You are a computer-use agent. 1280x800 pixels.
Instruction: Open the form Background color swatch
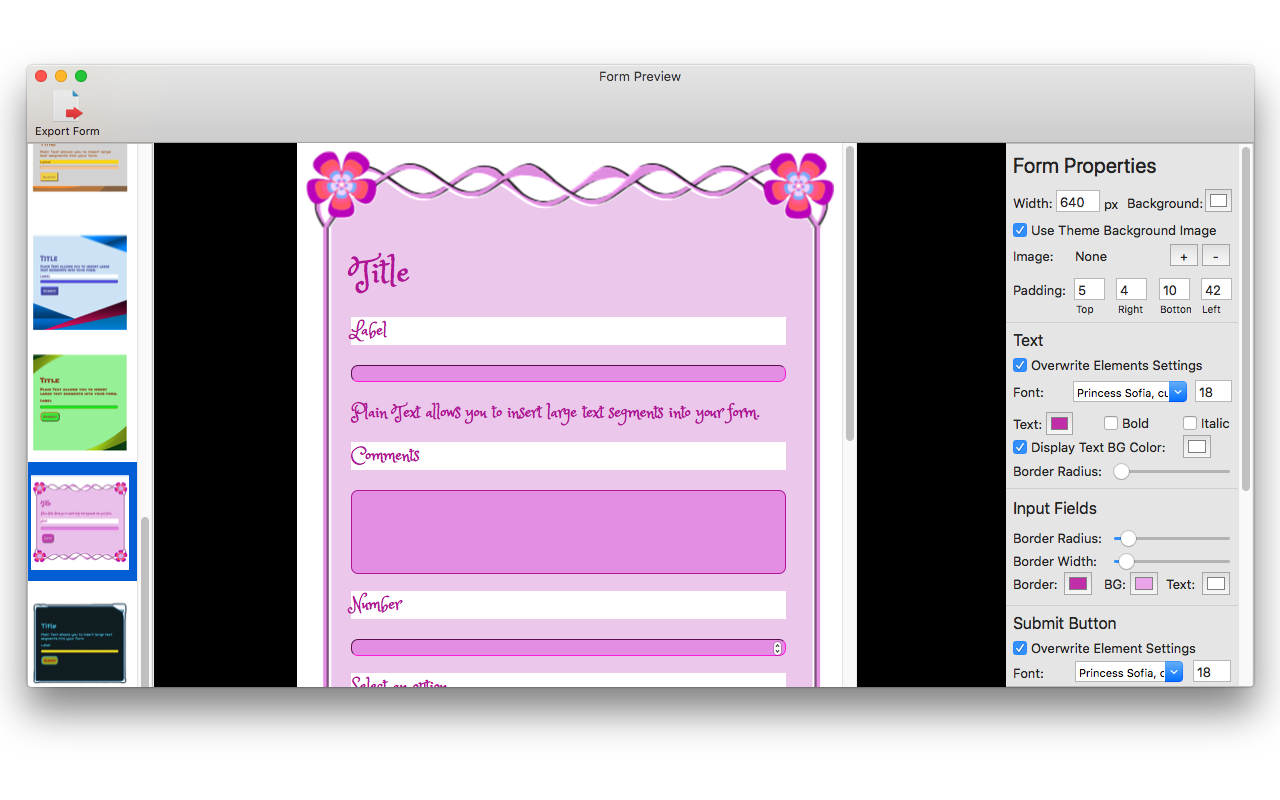click(1218, 201)
